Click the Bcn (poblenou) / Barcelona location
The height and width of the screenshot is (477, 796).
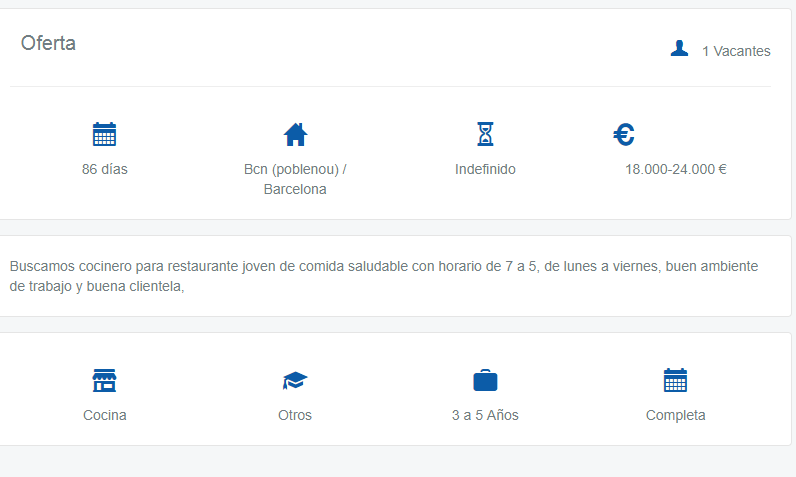pos(295,179)
